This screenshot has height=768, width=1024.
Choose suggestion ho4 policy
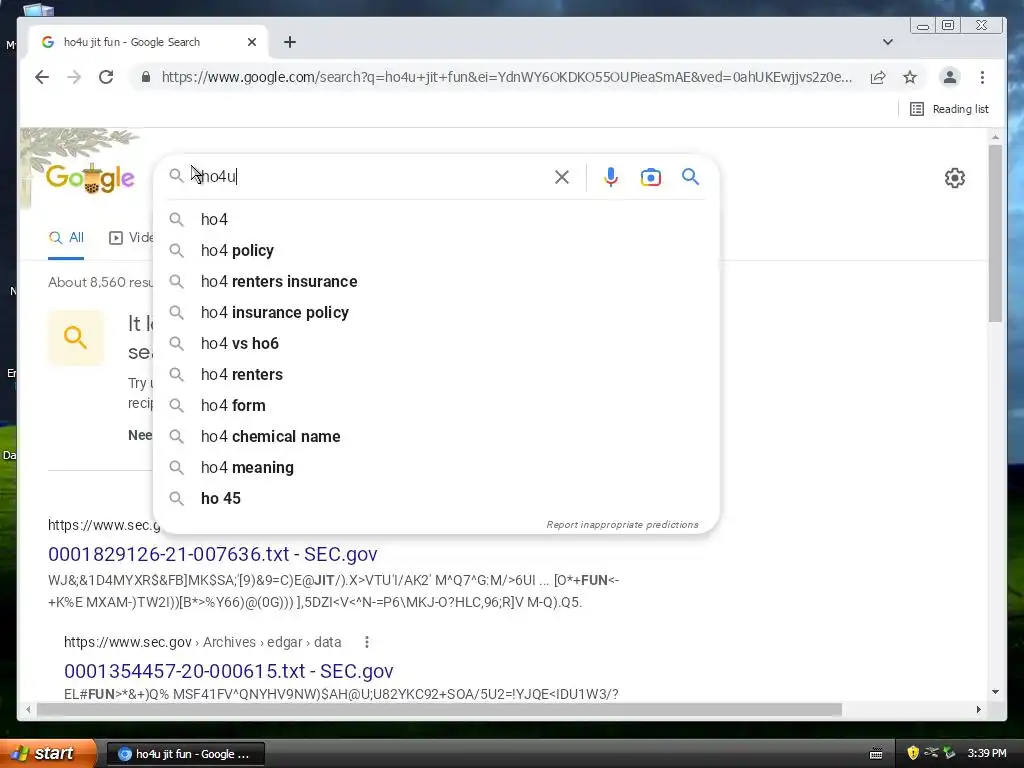436,251
